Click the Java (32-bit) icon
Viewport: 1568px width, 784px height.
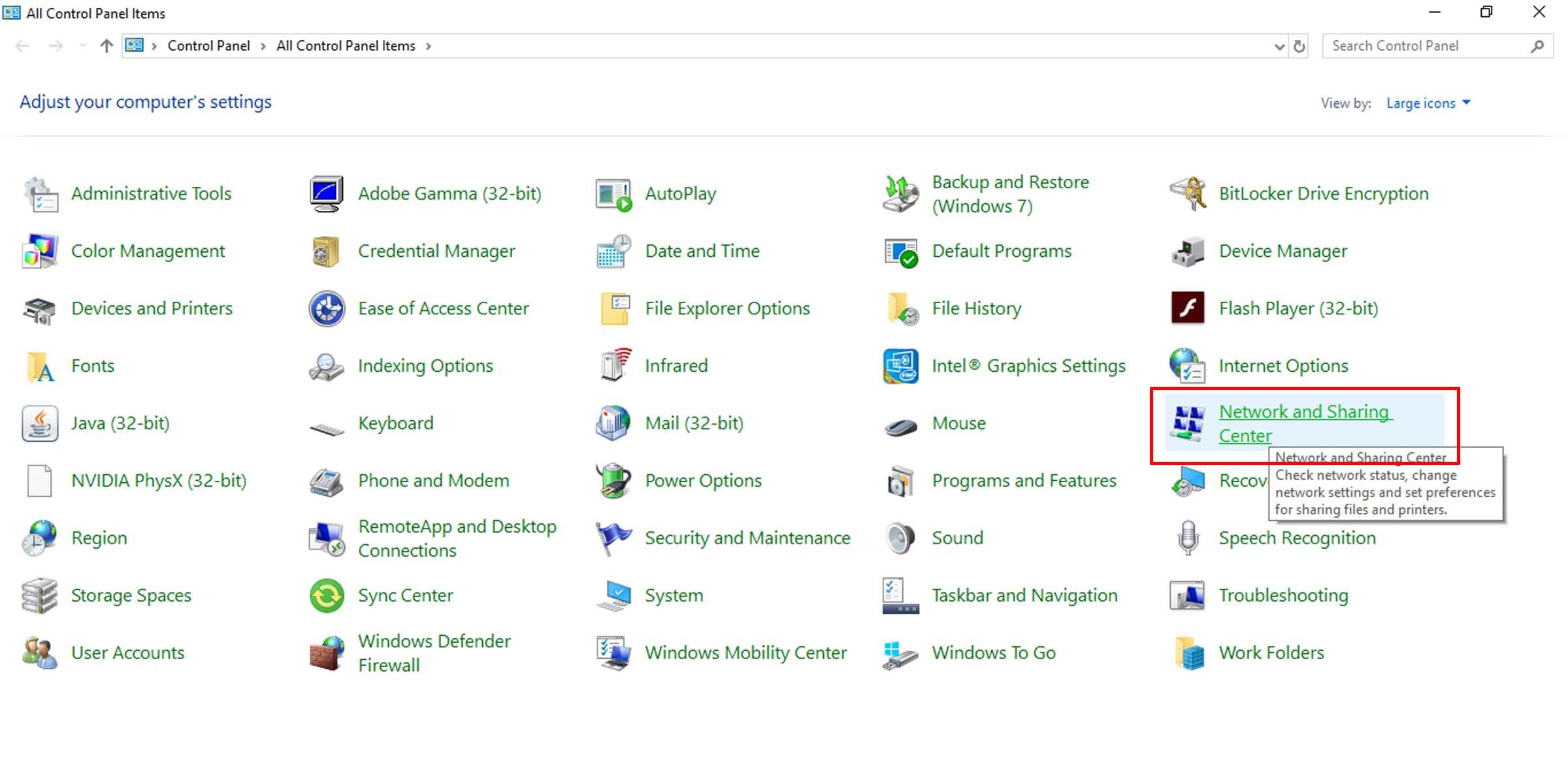(40, 423)
